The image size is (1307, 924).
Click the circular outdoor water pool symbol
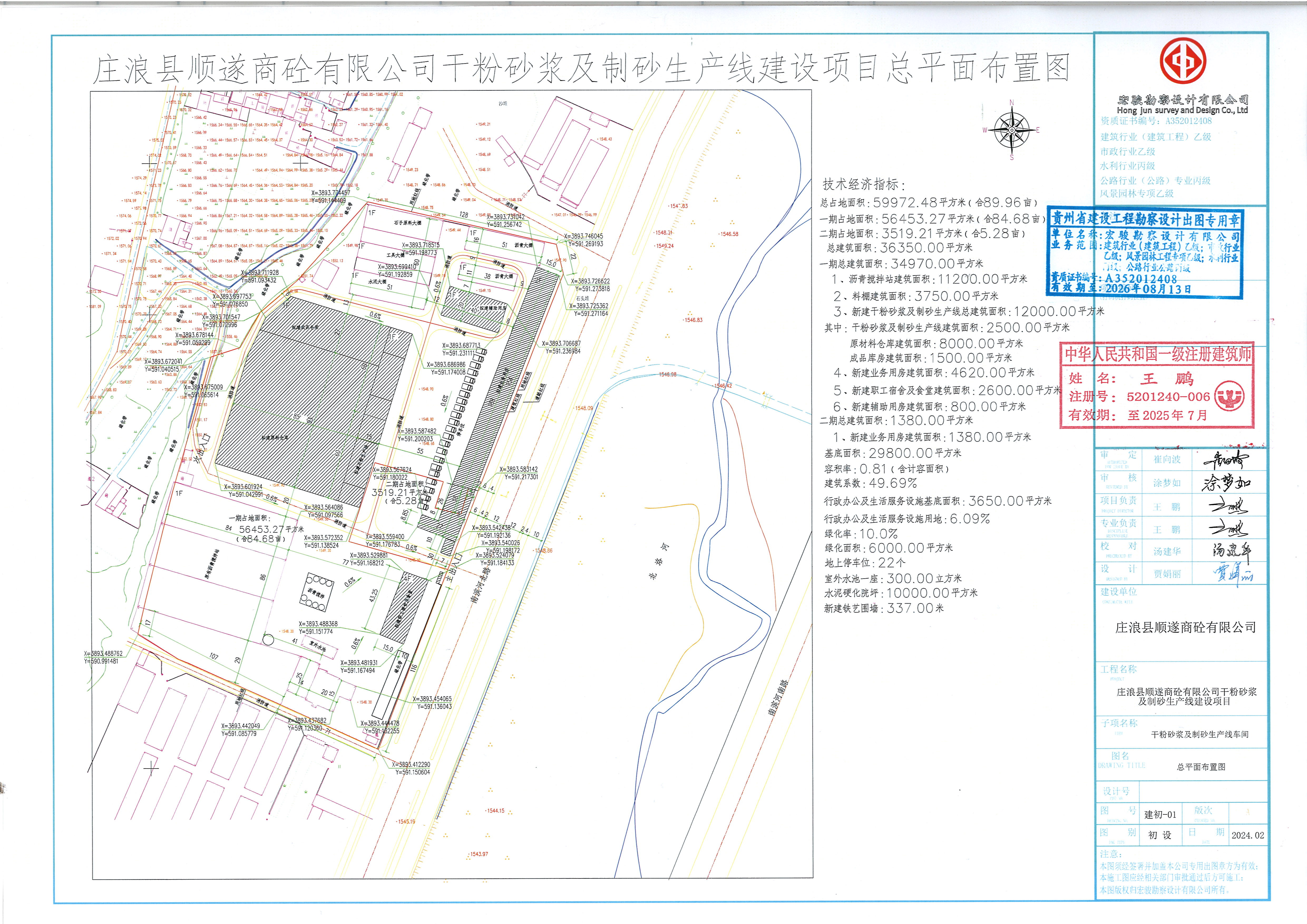click(x=267, y=640)
